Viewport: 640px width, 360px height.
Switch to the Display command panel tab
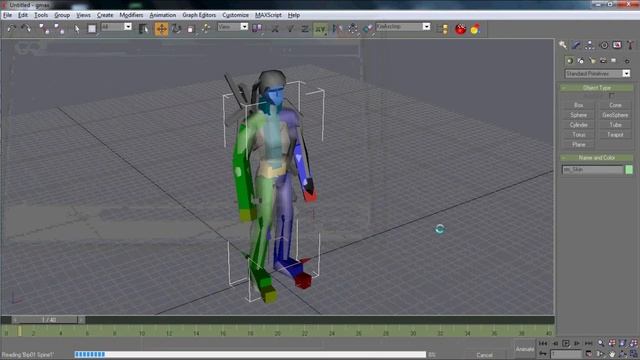[617, 45]
